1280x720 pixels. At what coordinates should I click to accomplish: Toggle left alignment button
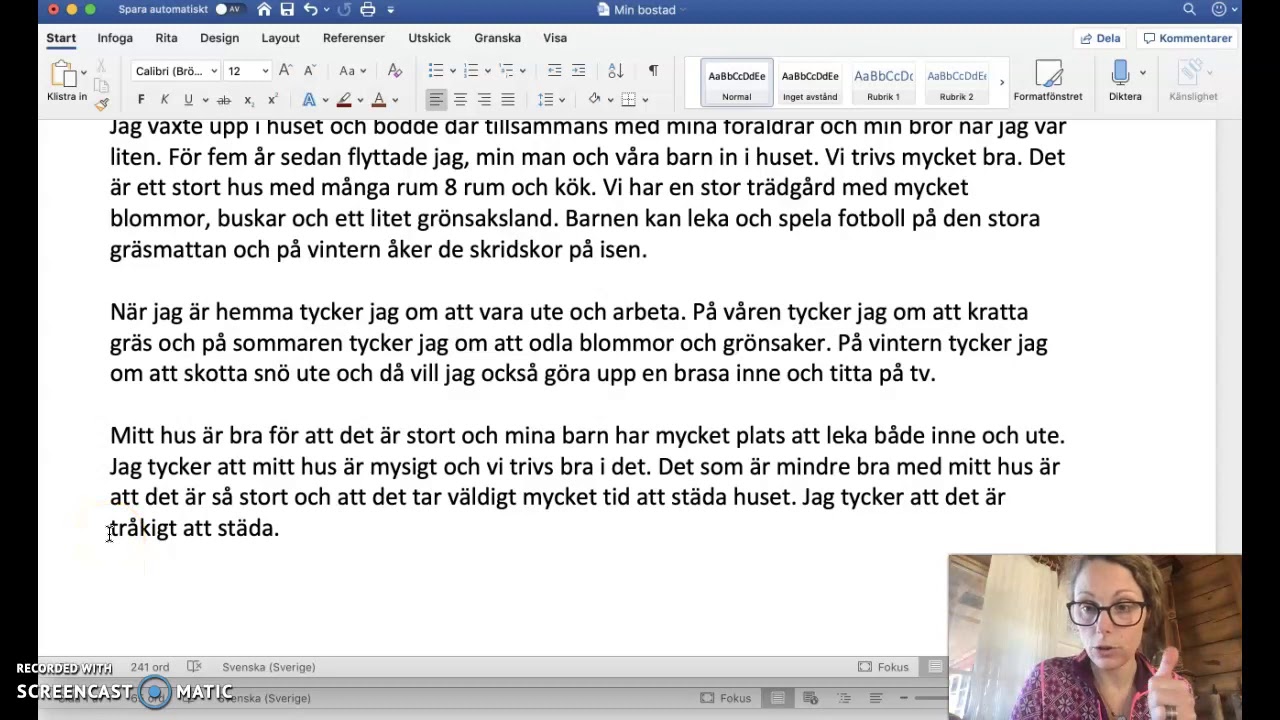coord(436,100)
